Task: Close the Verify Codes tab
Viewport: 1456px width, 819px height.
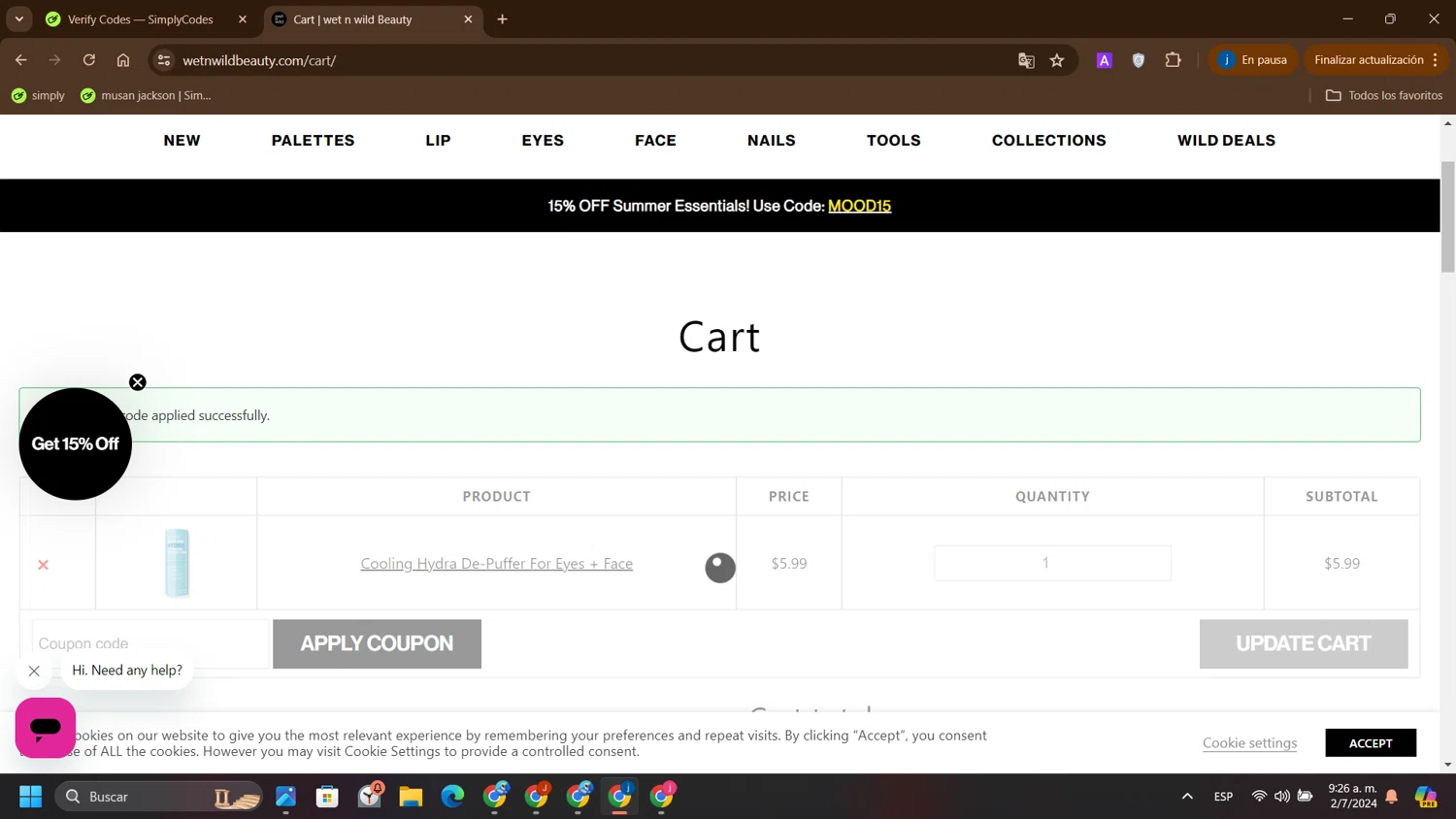Action: coord(243,19)
